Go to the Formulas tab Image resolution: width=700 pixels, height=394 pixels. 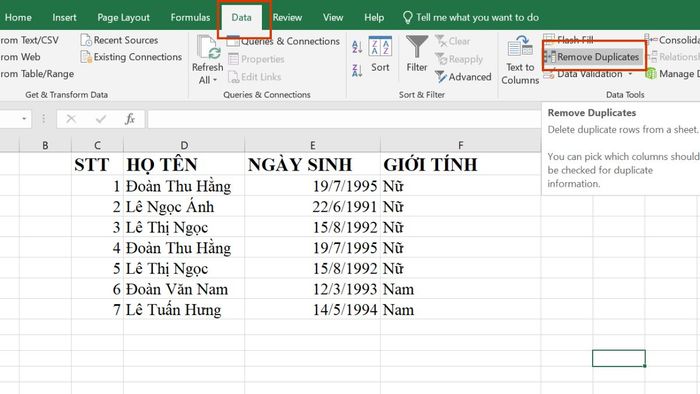coord(190,17)
